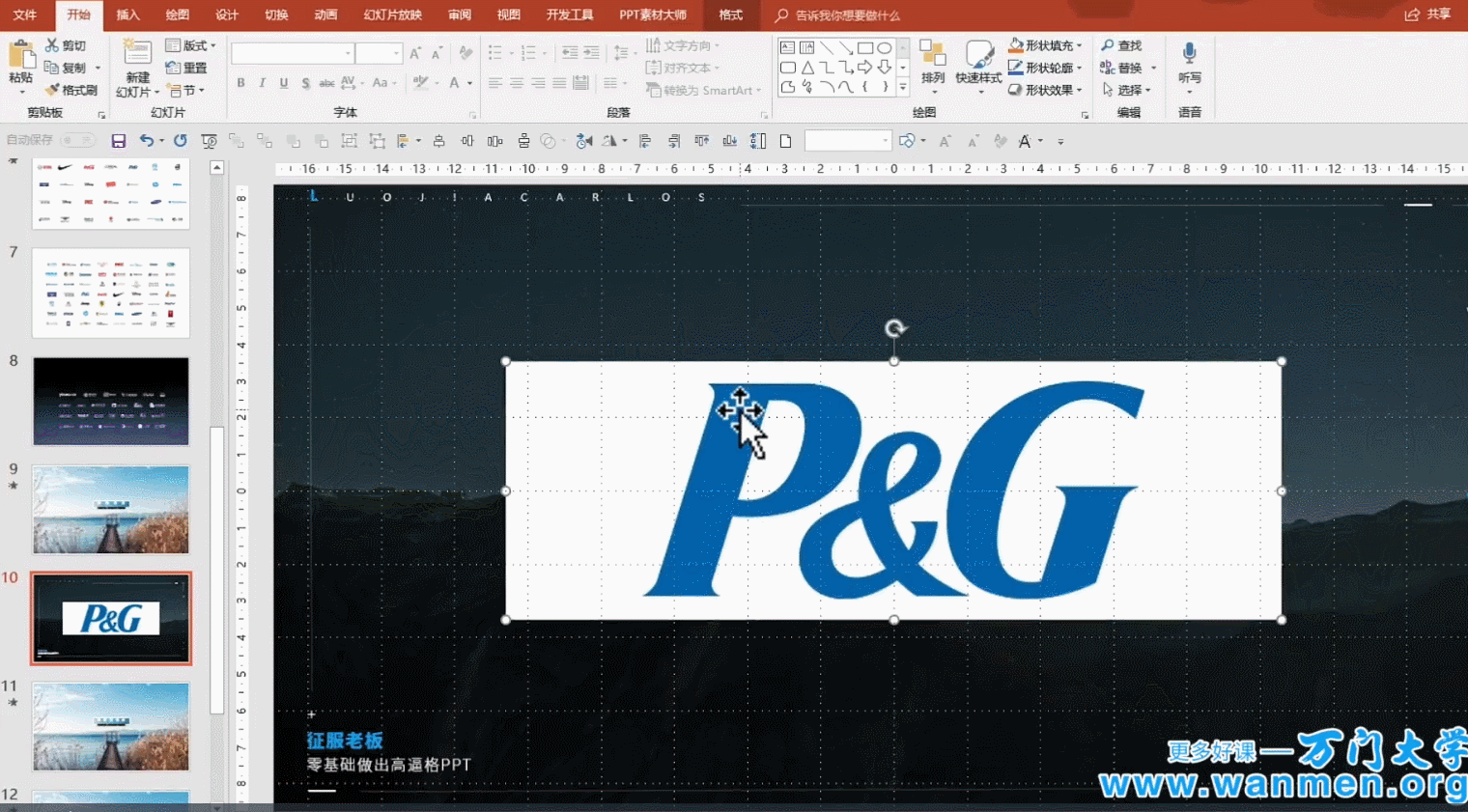Select slide 8 thumbnail
Image resolution: width=1468 pixels, height=812 pixels.
coord(111,401)
